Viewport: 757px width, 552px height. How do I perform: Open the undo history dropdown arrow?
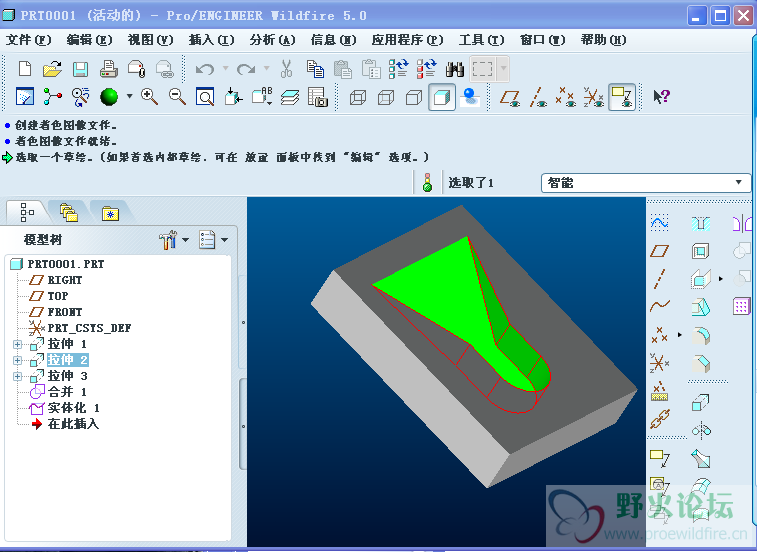coord(225,69)
